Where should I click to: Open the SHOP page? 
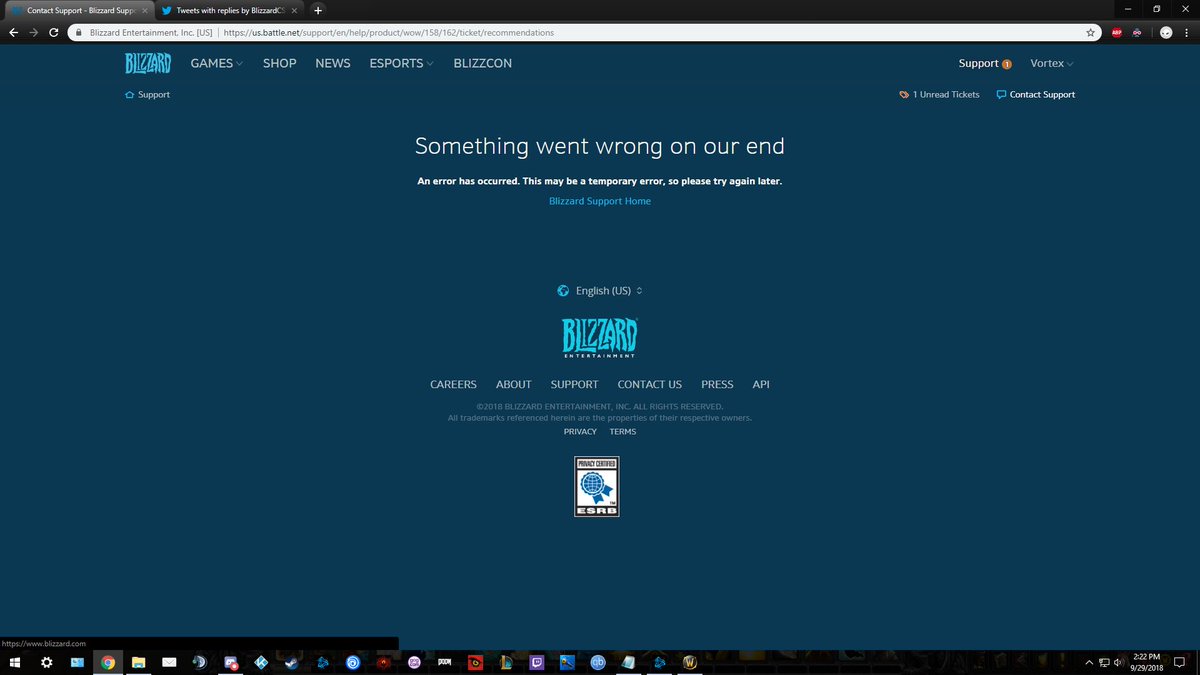click(280, 63)
